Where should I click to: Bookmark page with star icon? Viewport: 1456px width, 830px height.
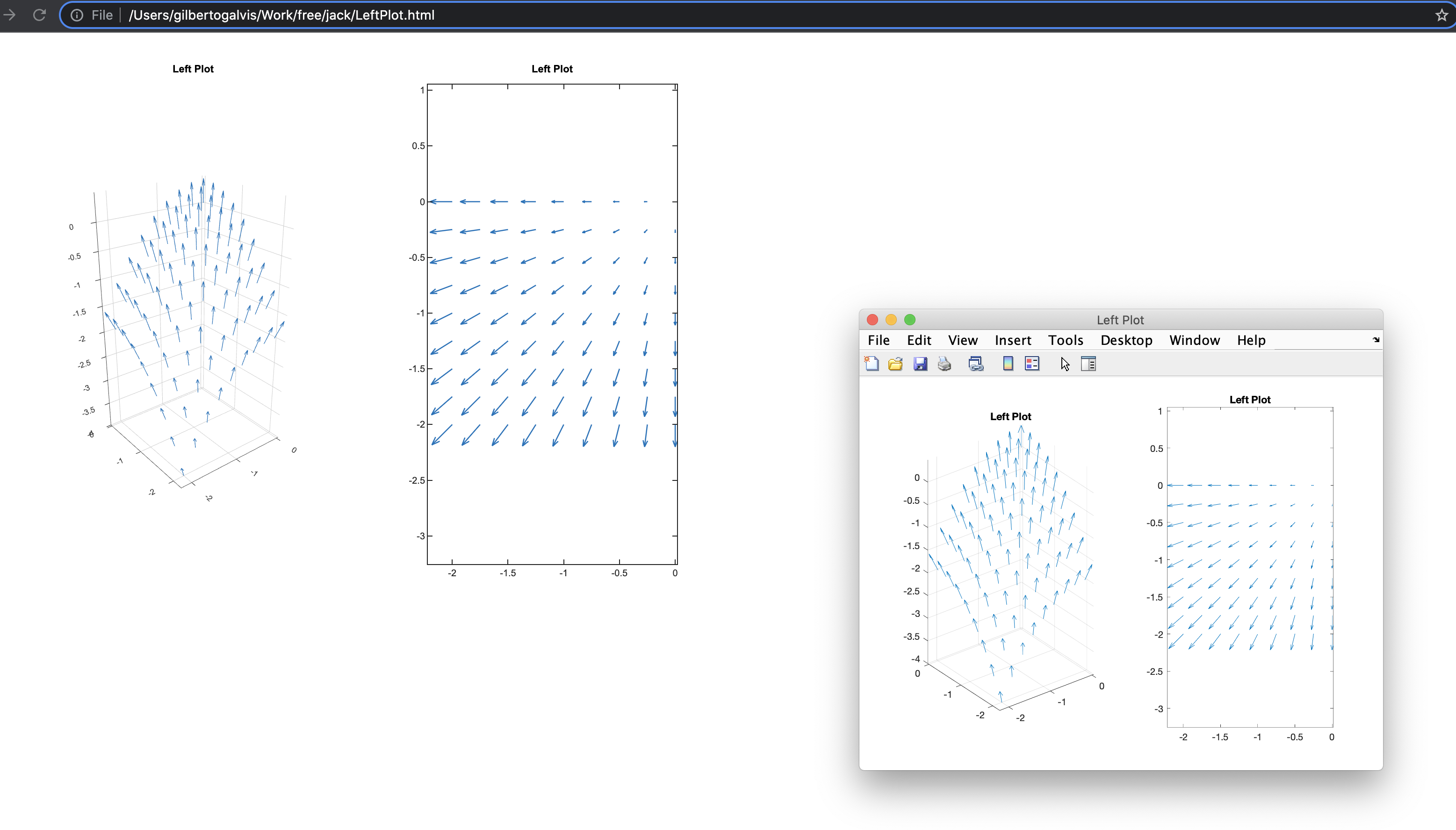[x=1442, y=15]
